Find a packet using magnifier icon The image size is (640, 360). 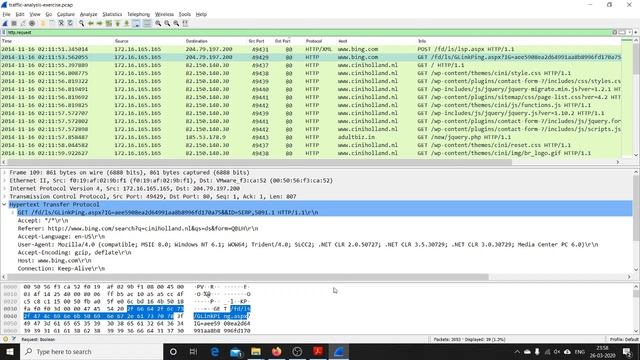pos(82,23)
